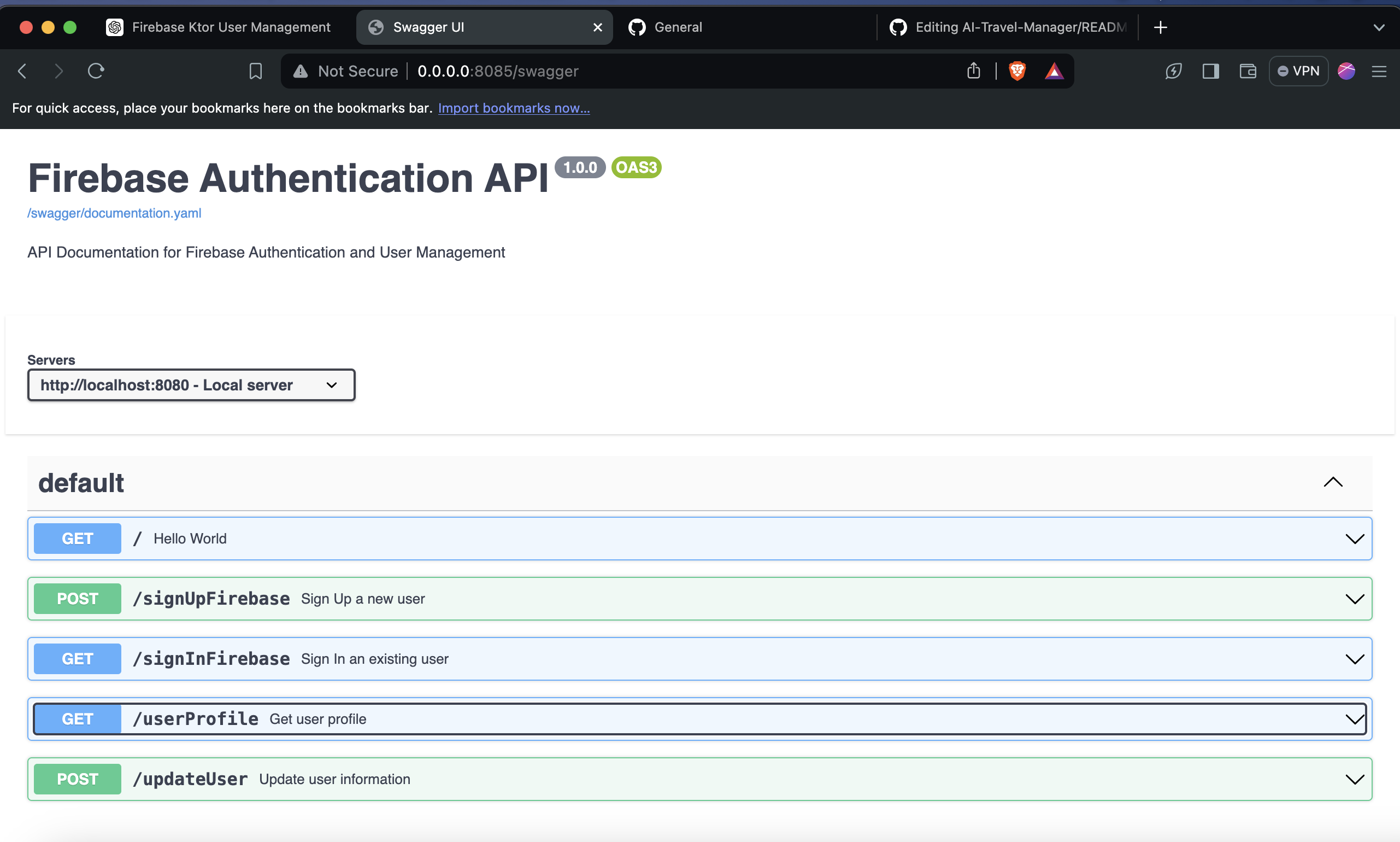Click the Brave Shields lion icon
The image size is (1400, 842).
pyautogui.click(x=1017, y=71)
